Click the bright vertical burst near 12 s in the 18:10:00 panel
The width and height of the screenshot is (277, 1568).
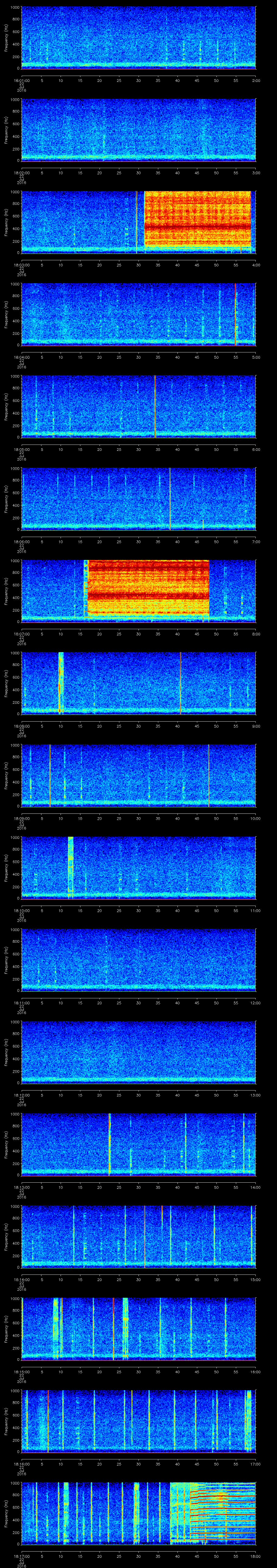(71, 868)
